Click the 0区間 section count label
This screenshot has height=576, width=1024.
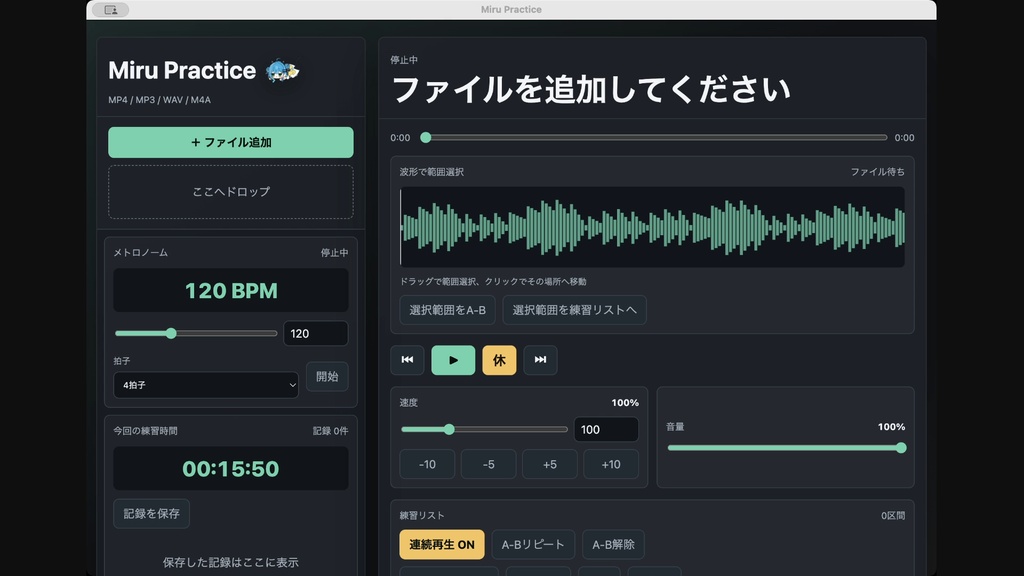893,515
